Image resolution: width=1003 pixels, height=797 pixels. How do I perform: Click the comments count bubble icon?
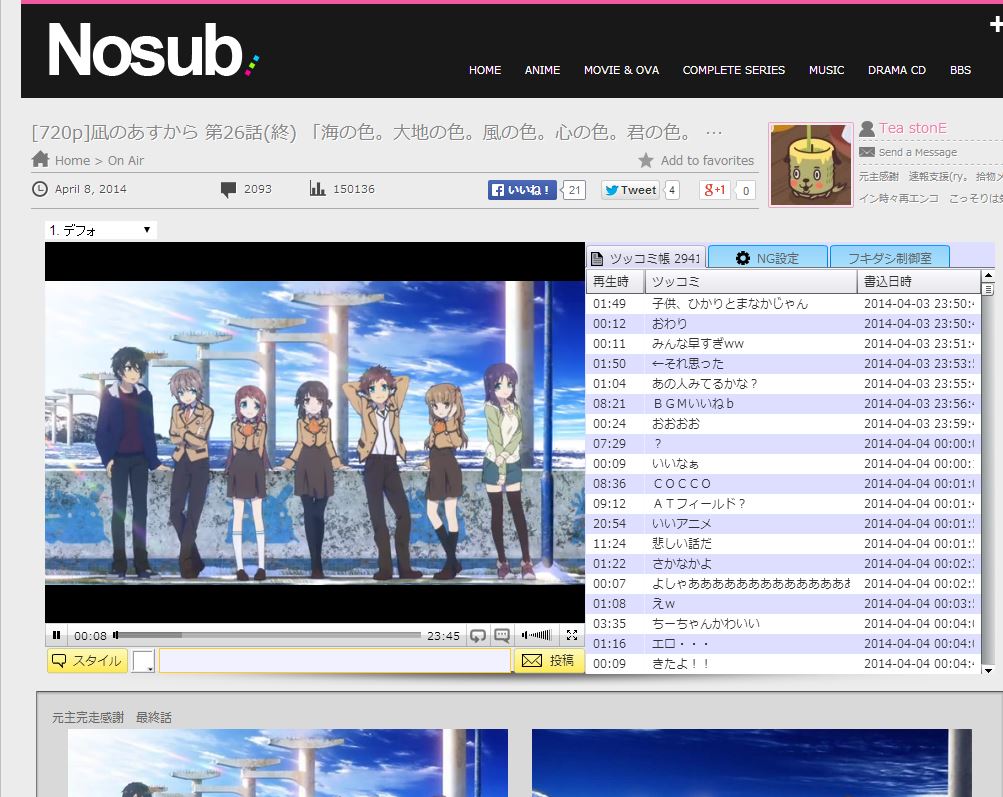228,189
